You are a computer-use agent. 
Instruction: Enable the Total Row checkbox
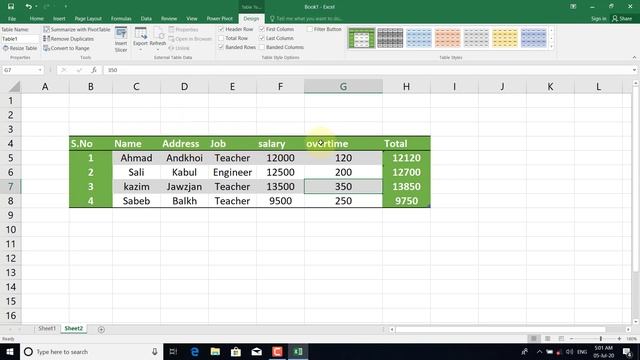(x=221, y=38)
